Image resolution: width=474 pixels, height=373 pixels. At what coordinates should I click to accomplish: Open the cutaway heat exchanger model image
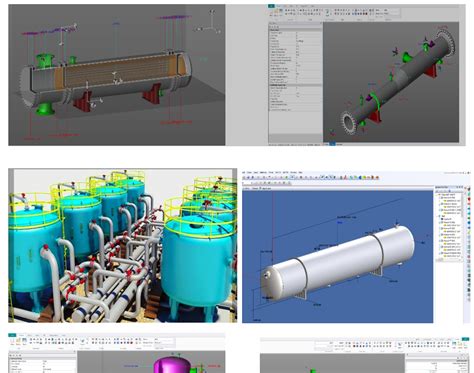tap(117, 75)
